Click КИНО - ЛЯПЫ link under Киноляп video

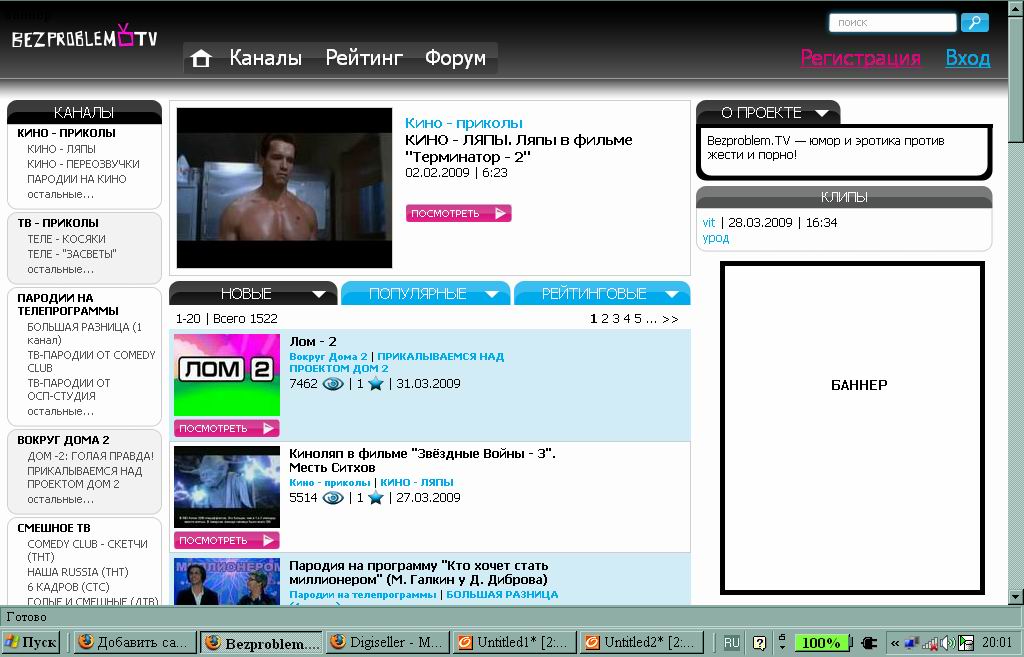click(417, 483)
